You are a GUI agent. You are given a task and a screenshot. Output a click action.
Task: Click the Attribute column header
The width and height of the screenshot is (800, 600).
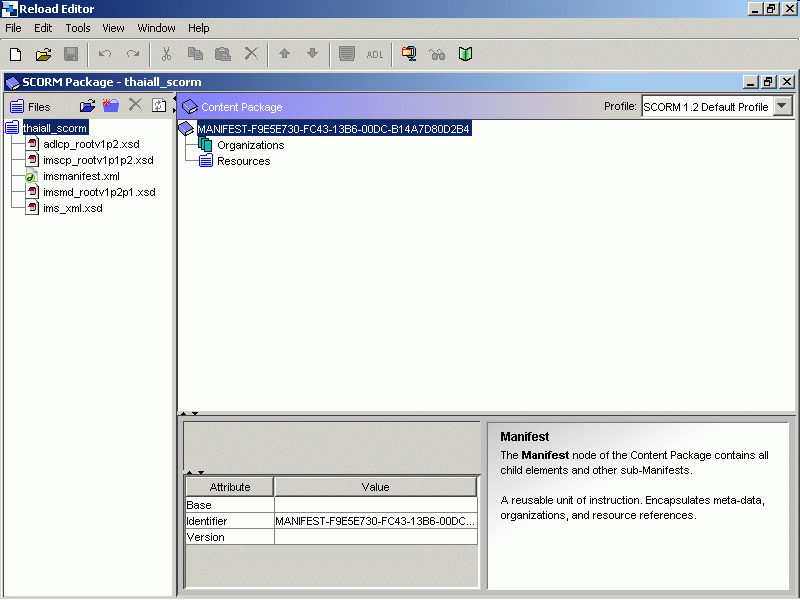coord(229,487)
